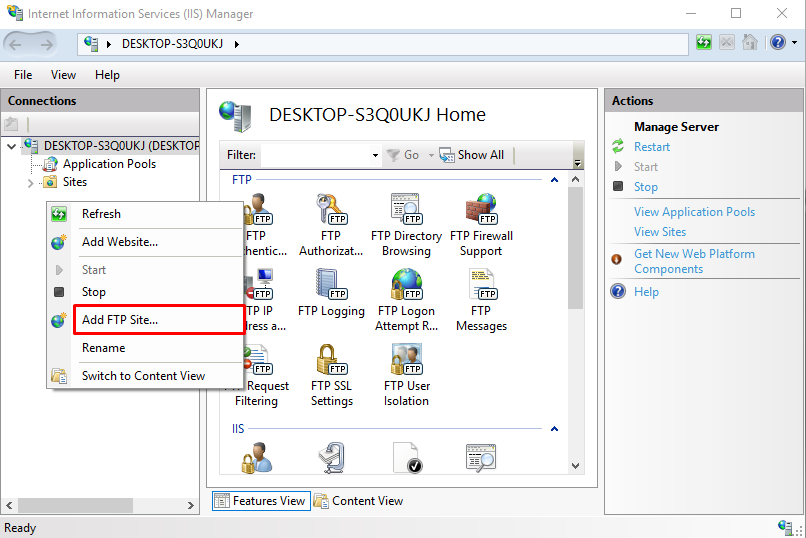Open FTP Logon Attempt Restrictions icon

406,284
